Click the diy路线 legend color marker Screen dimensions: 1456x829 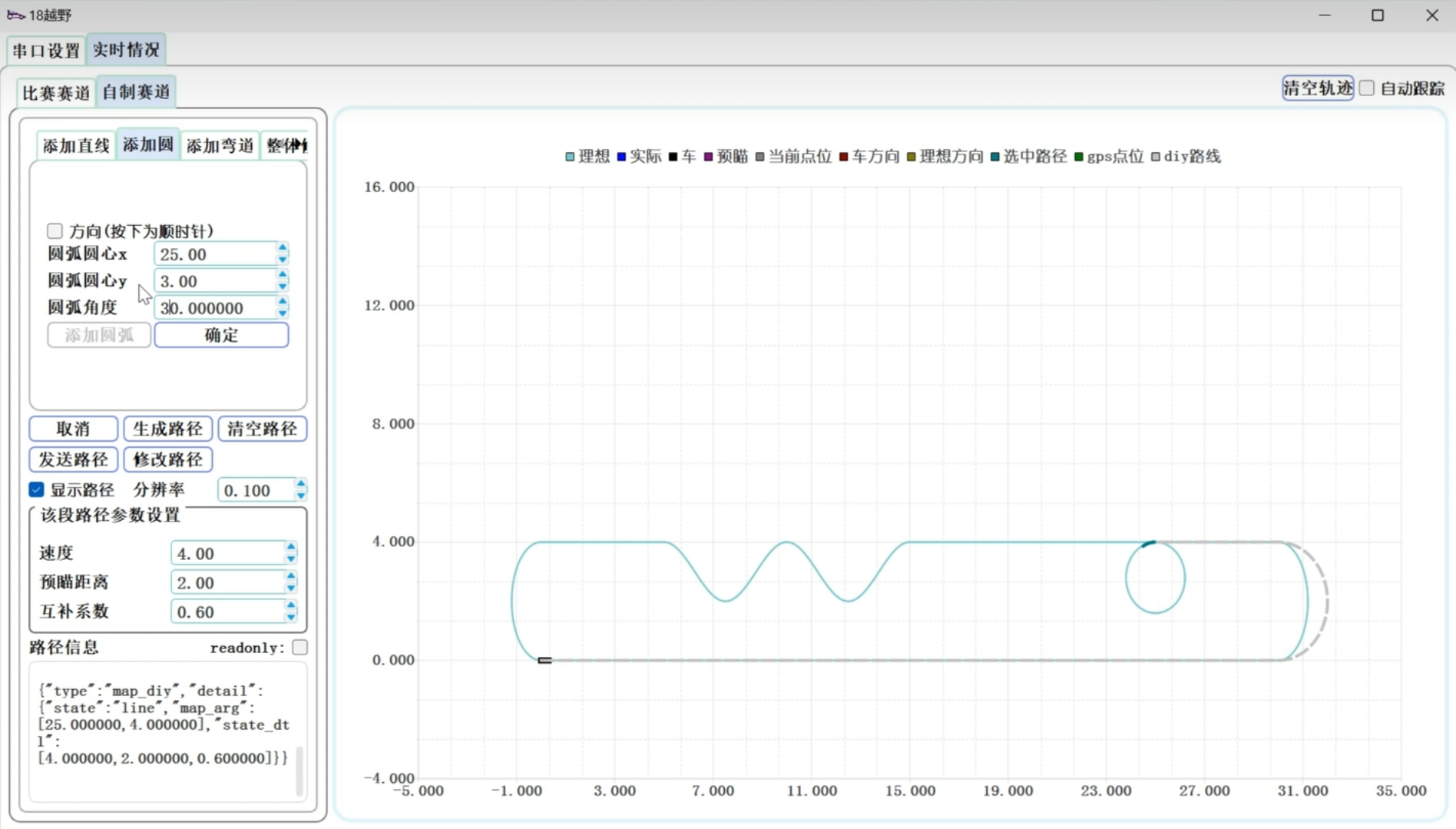tap(1155, 157)
